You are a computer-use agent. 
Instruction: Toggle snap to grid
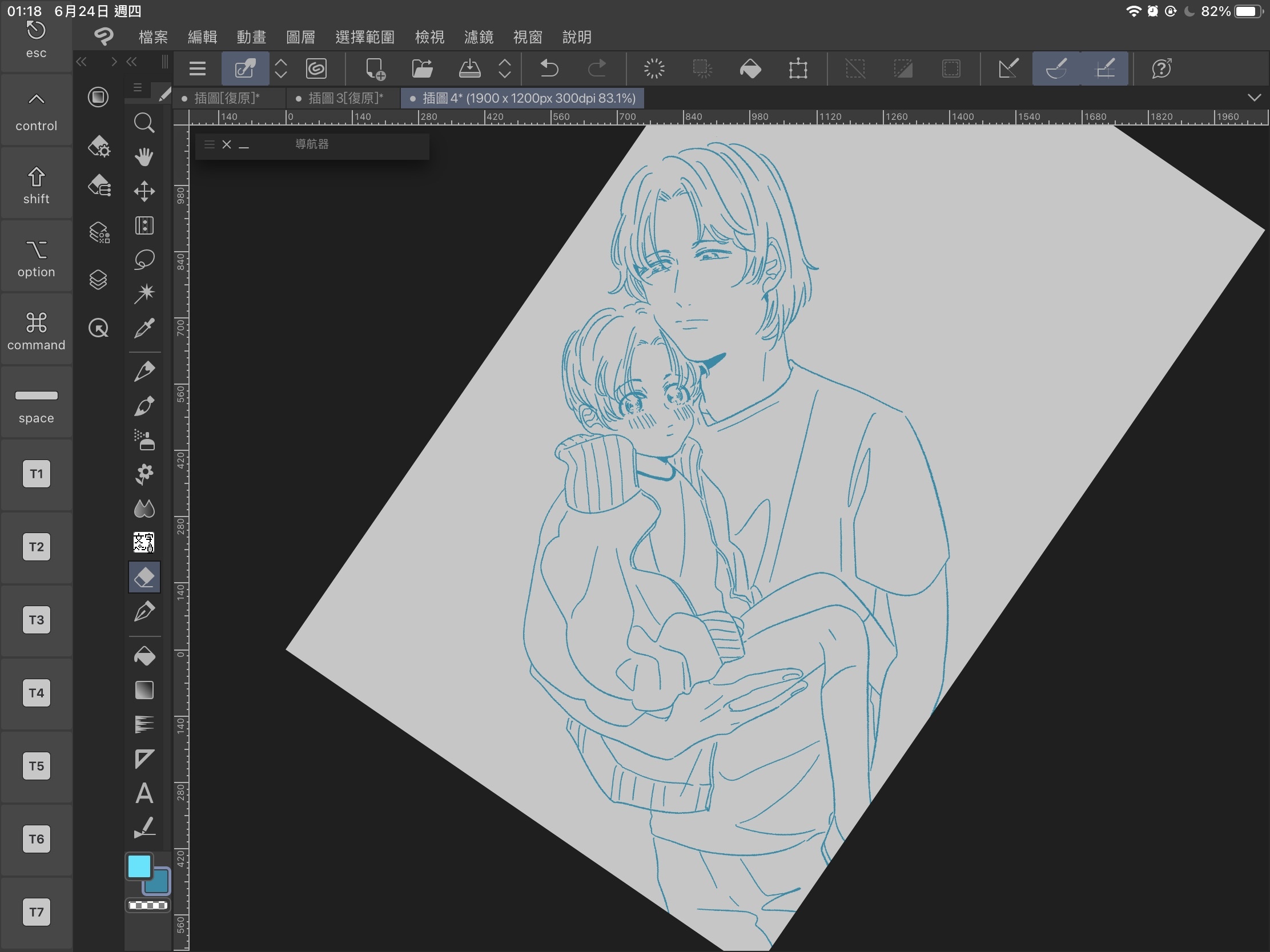point(1104,69)
